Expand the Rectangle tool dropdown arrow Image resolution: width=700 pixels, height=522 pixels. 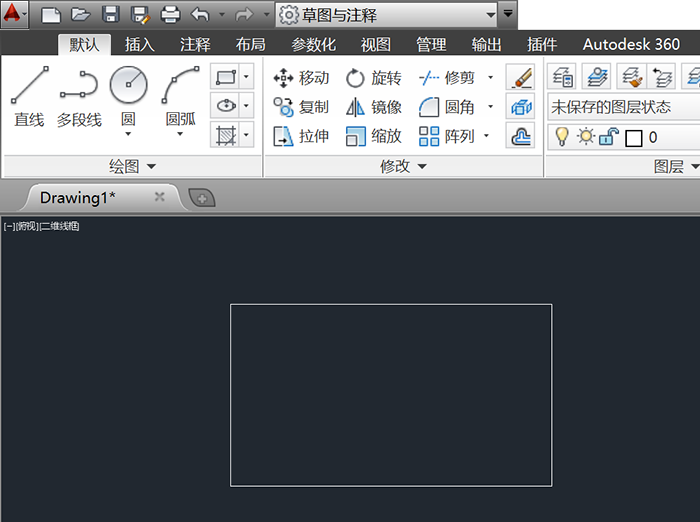coord(246,77)
